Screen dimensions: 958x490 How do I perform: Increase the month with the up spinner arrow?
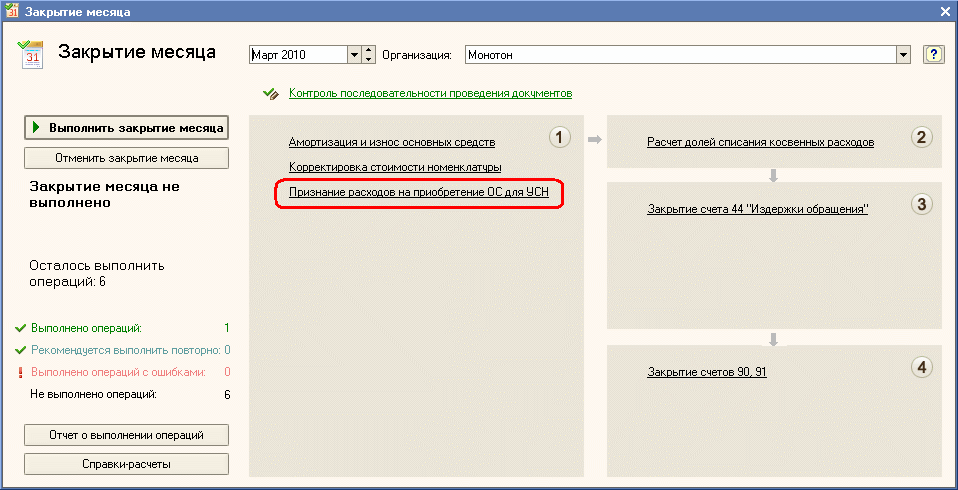pos(368,50)
